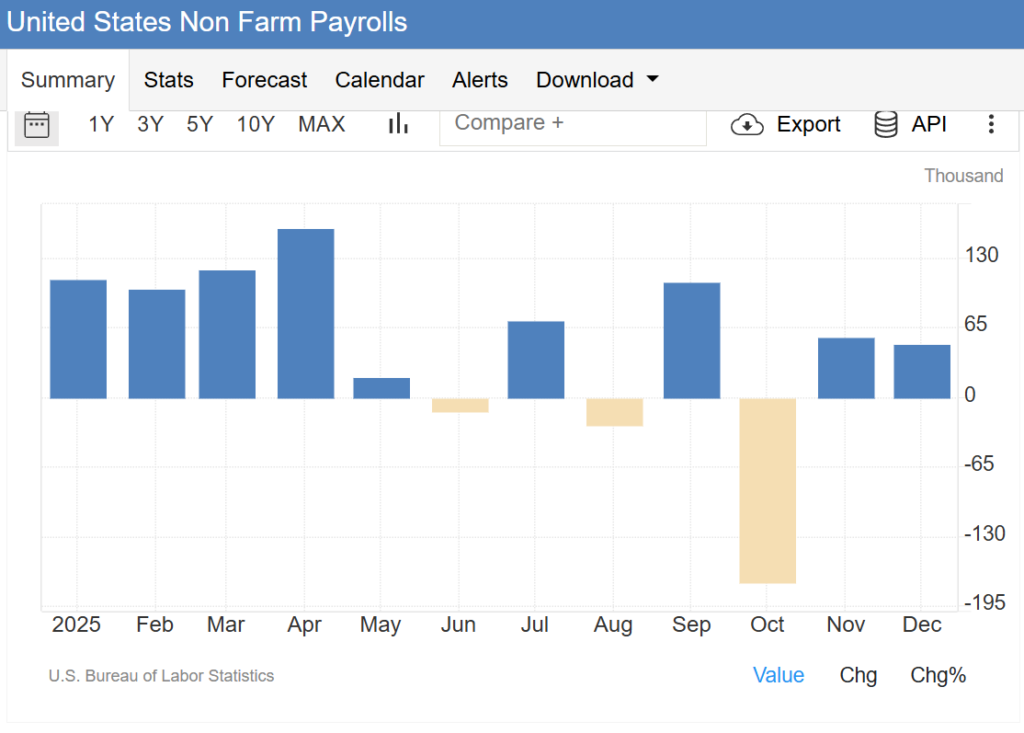Click the Compare + field
Viewport: 1024px width, 733px height.
pyautogui.click(x=572, y=123)
